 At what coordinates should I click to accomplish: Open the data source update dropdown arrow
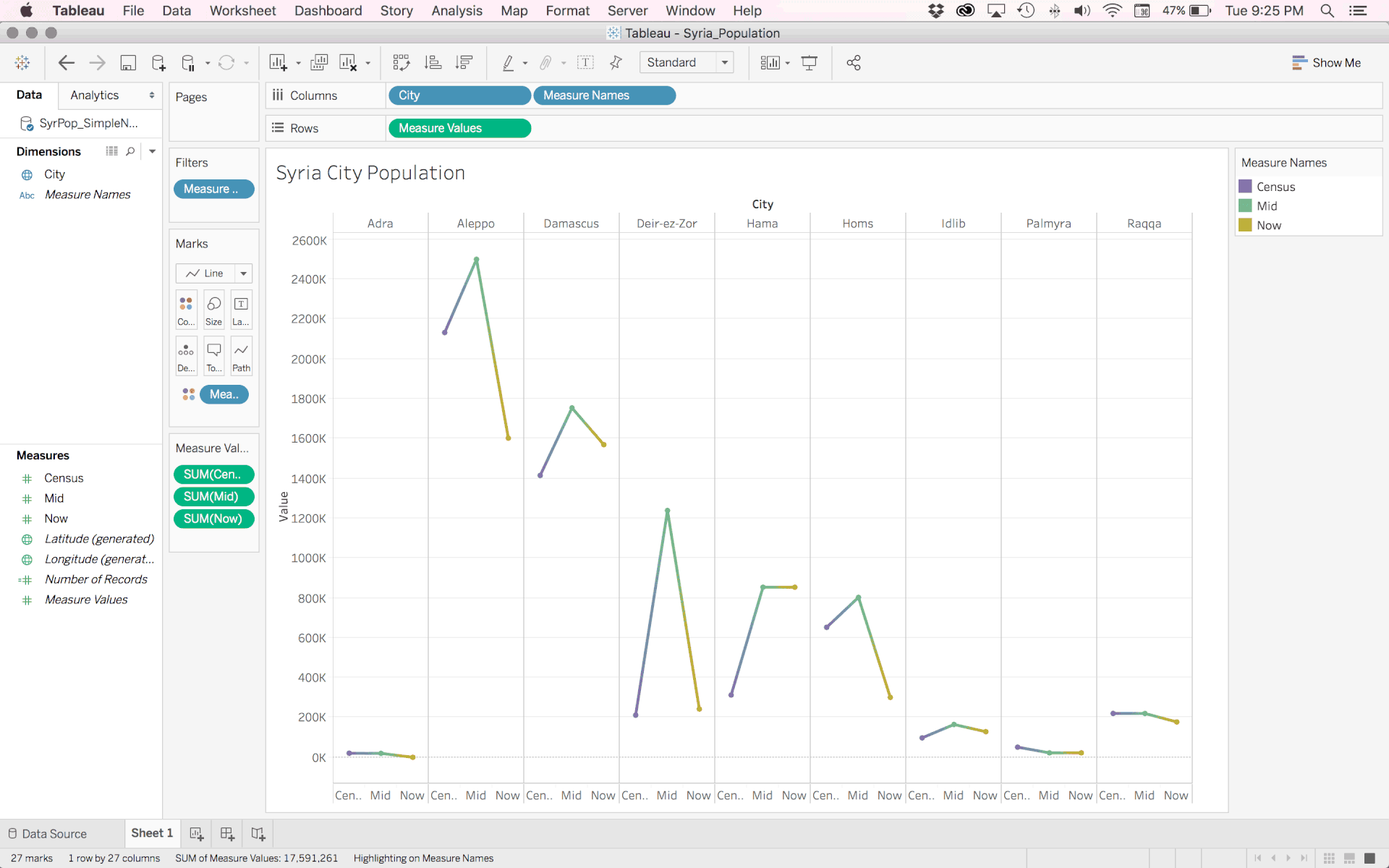tap(208, 64)
